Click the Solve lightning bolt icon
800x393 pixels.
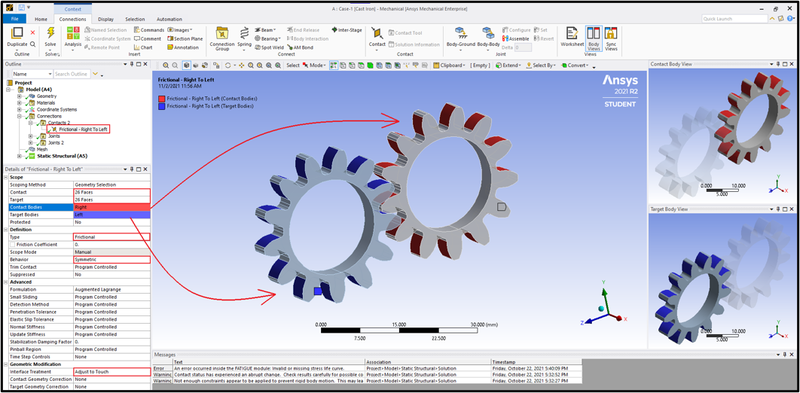pos(51,34)
